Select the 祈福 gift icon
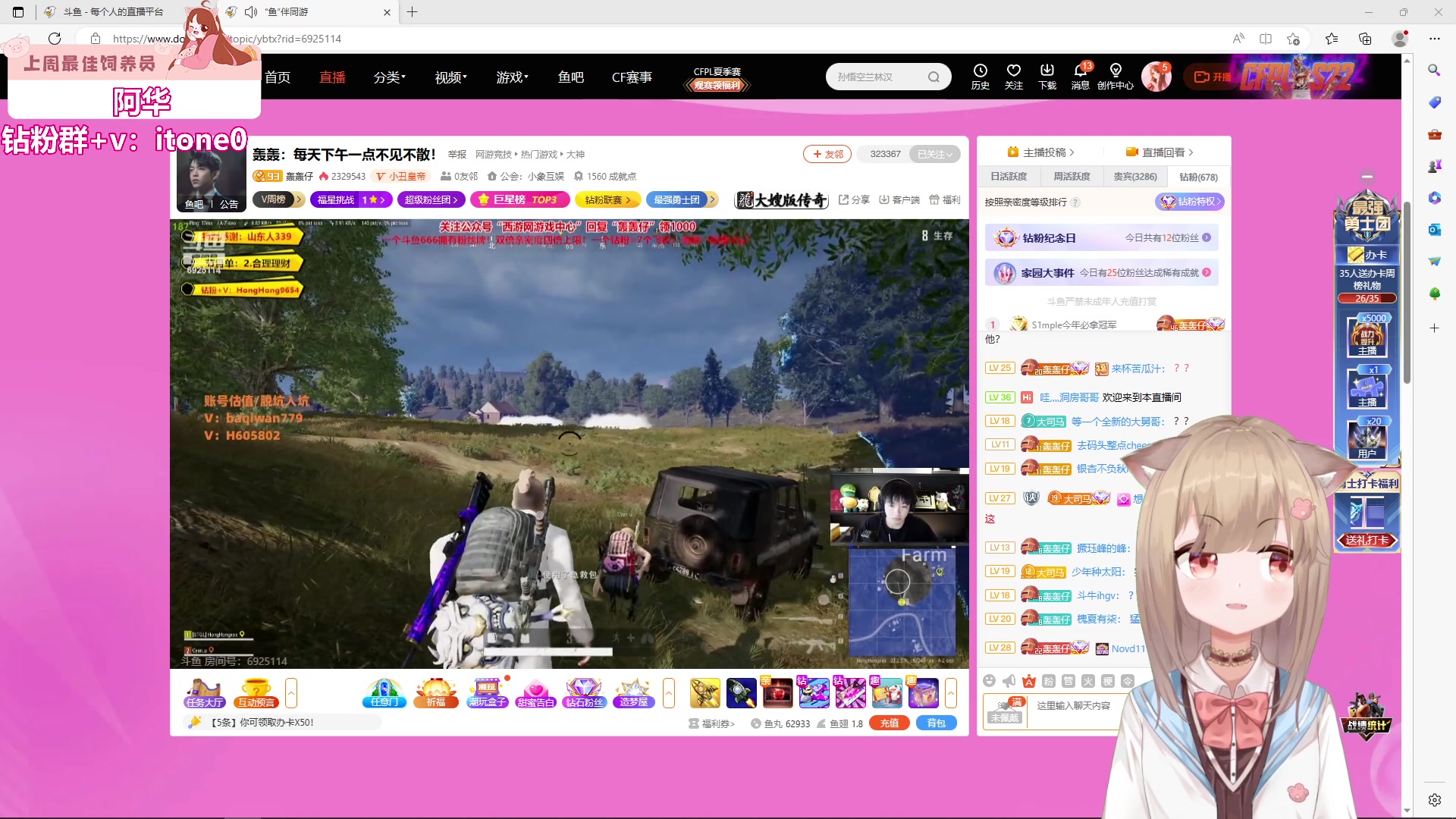The height and width of the screenshot is (819, 1456). (x=435, y=692)
